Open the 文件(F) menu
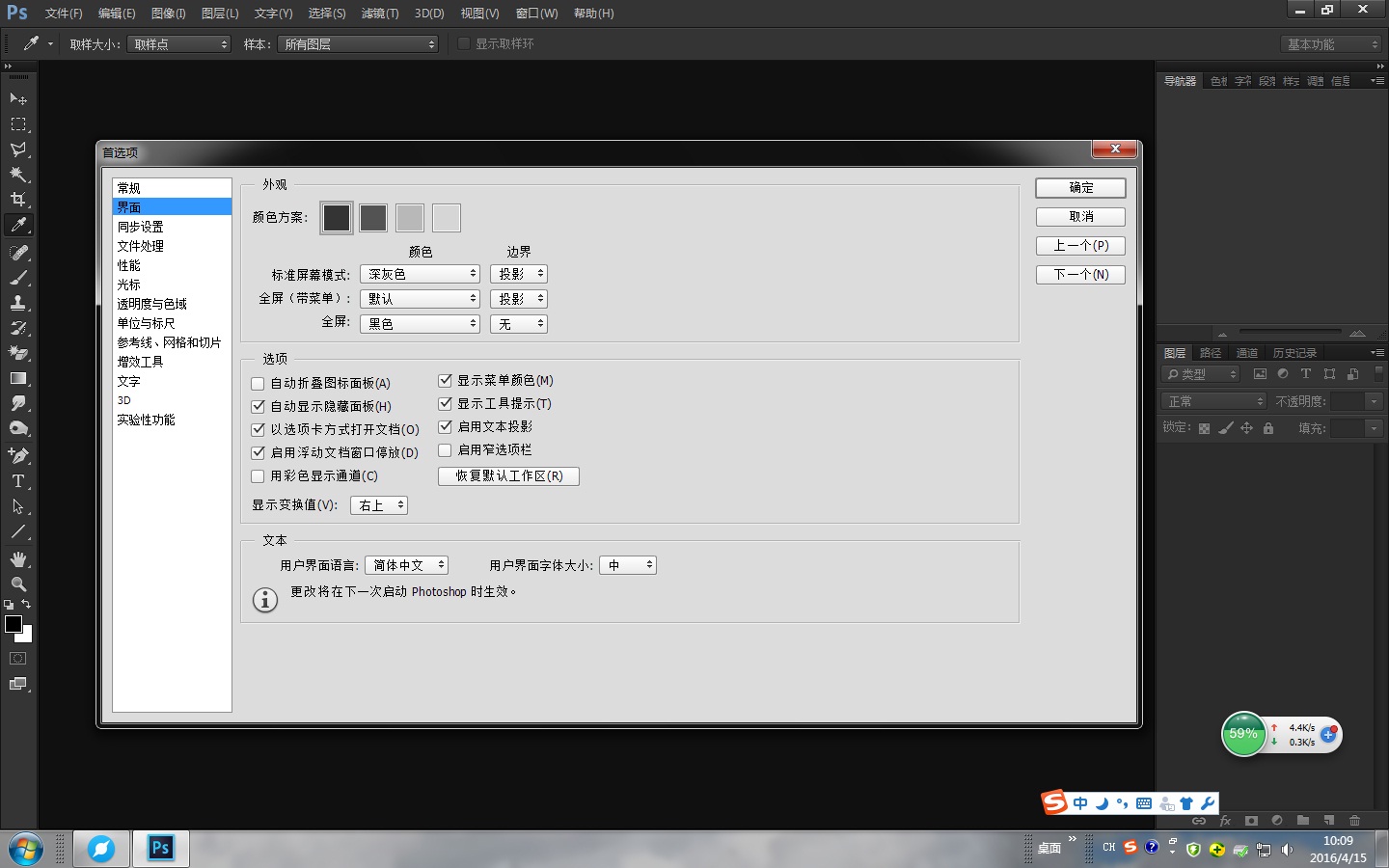Viewport: 1389px width, 868px height. click(x=64, y=14)
